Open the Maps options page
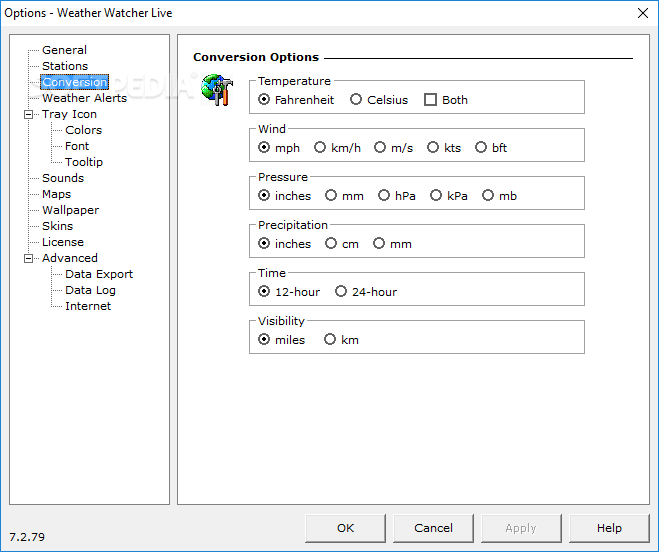 [56, 194]
